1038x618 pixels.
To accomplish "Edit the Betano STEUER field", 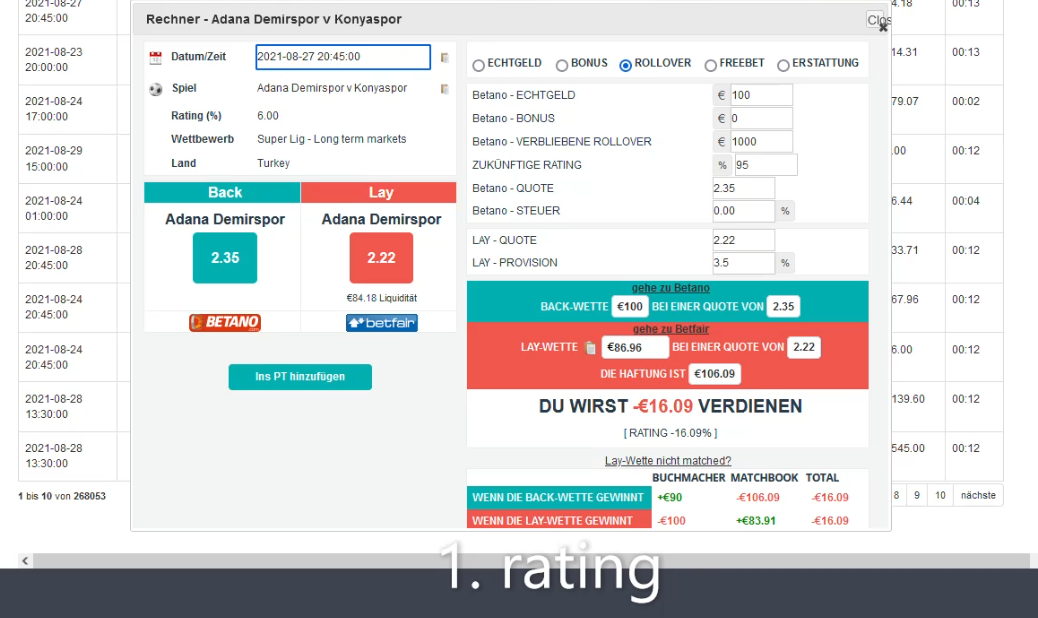I will click(x=743, y=210).
